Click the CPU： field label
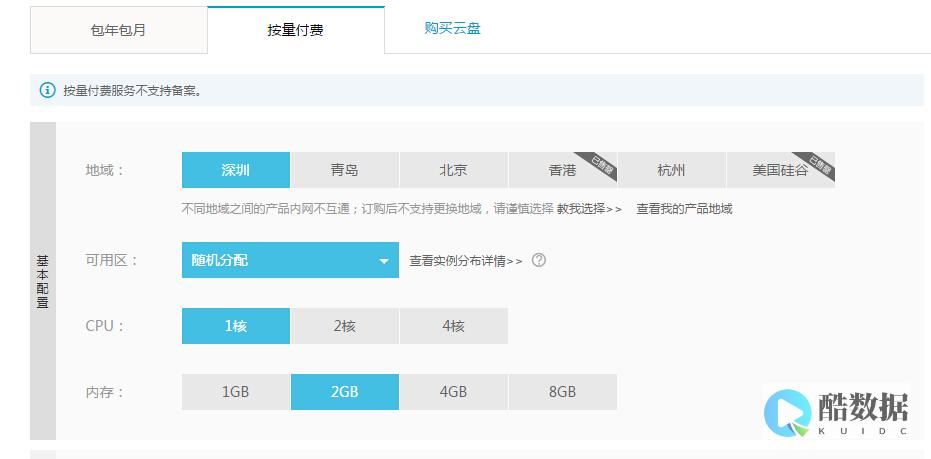The height and width of the screenshot is (459, 931). (x=105, y=326)
